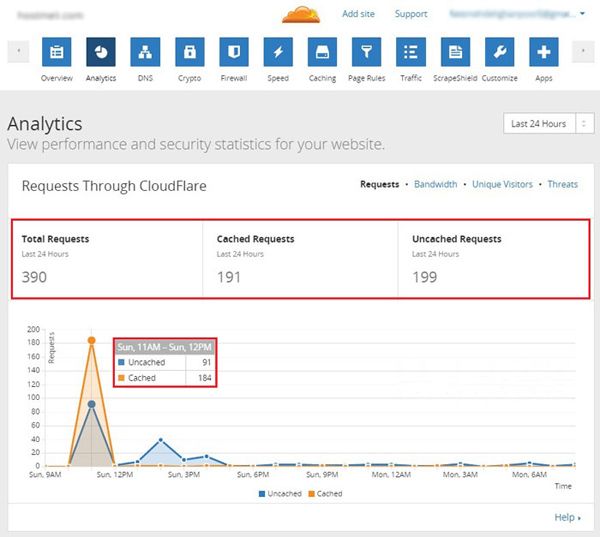The width and height of the screenshot is (600, 537).
Task: Open the Caching drive icon
Action: point(322,52)
